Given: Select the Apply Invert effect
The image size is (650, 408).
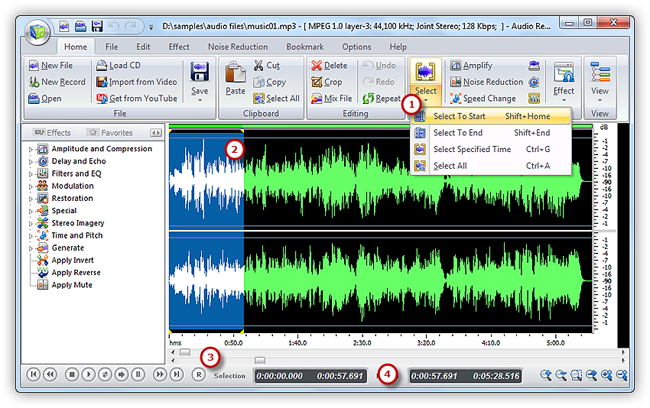Looking at the screenshot, I should [x=65, y=260].
